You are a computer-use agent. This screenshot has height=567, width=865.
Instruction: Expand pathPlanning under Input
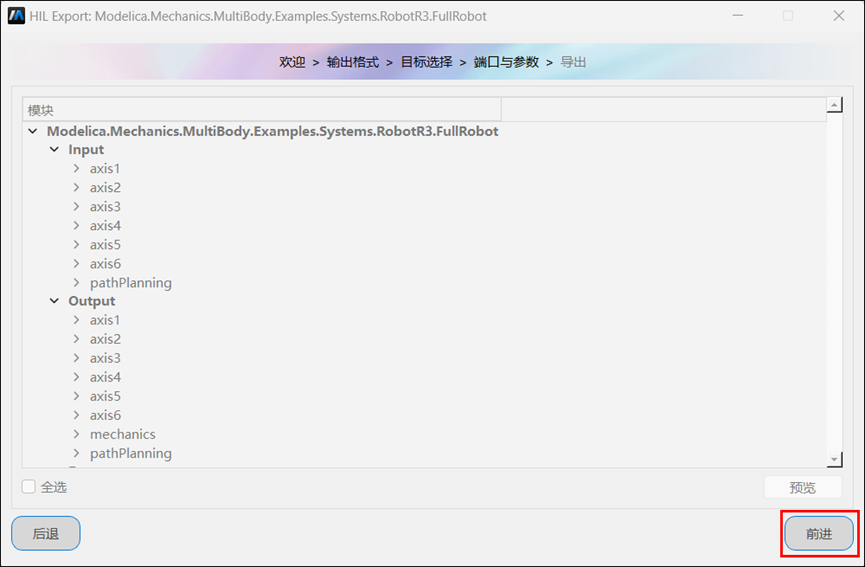pos(76,282)
